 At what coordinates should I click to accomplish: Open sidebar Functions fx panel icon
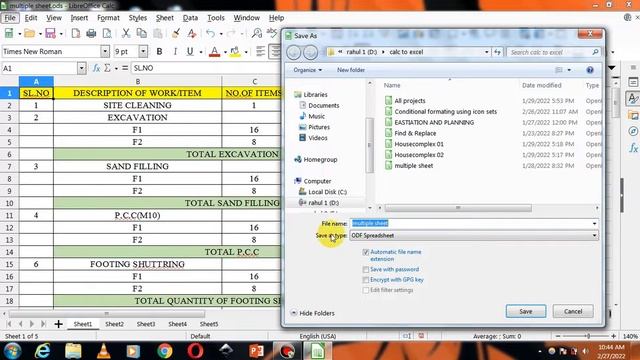633,147
